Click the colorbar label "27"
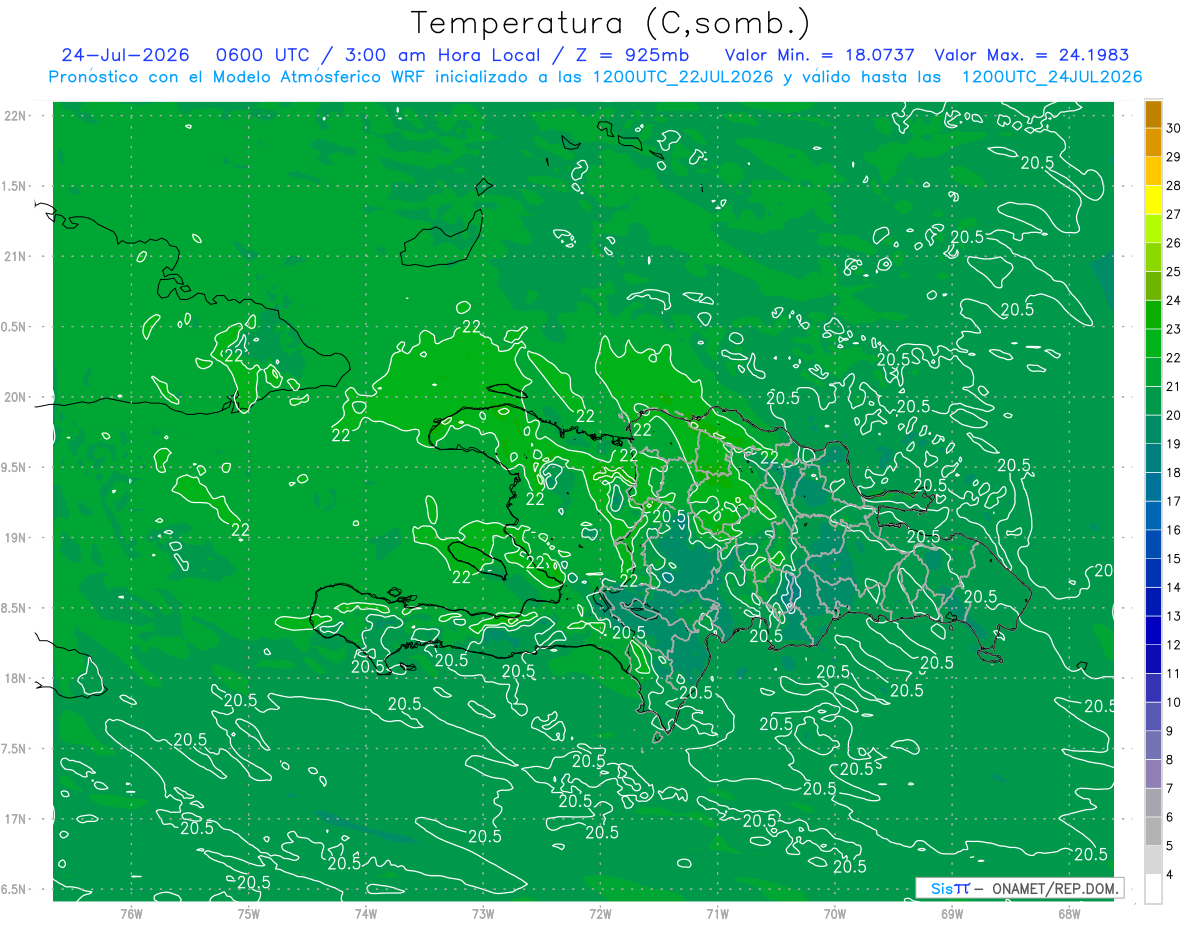1200x927 pixels. [x=1174, y=215]
